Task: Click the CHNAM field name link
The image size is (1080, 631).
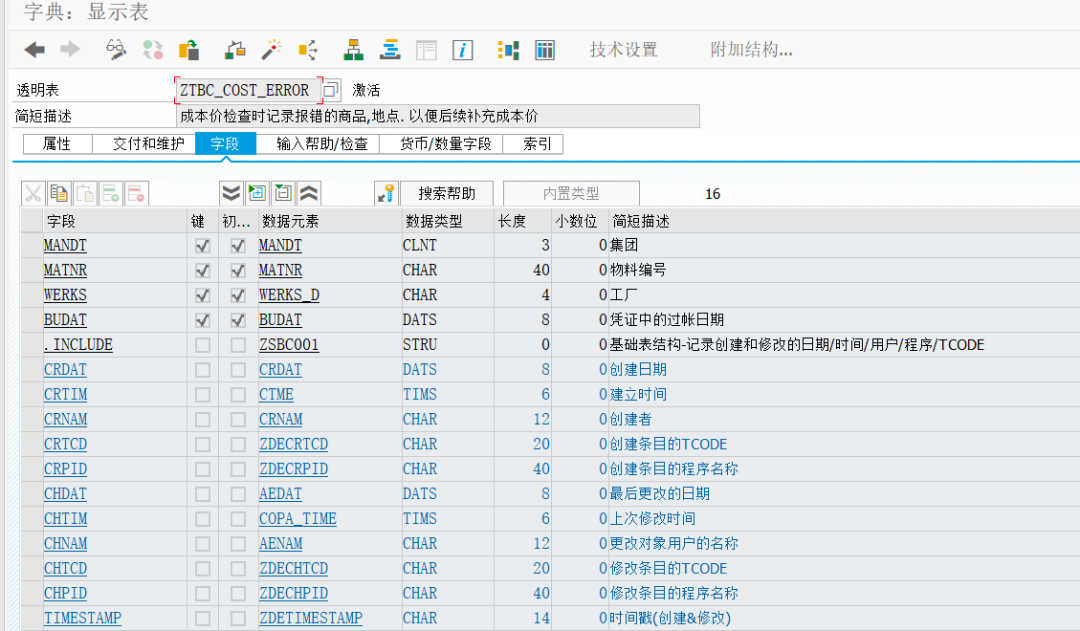Action: coord(65,544)
